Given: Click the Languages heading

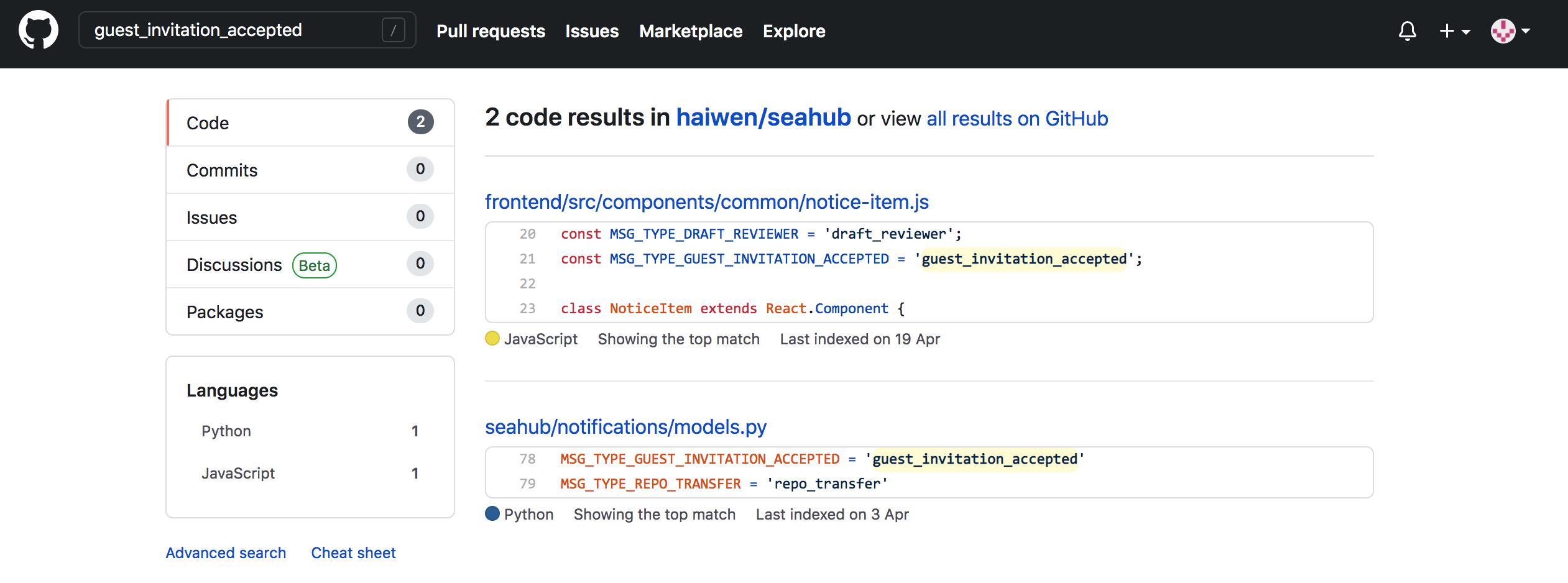Looking at the screenshot, I should (232, 390).
